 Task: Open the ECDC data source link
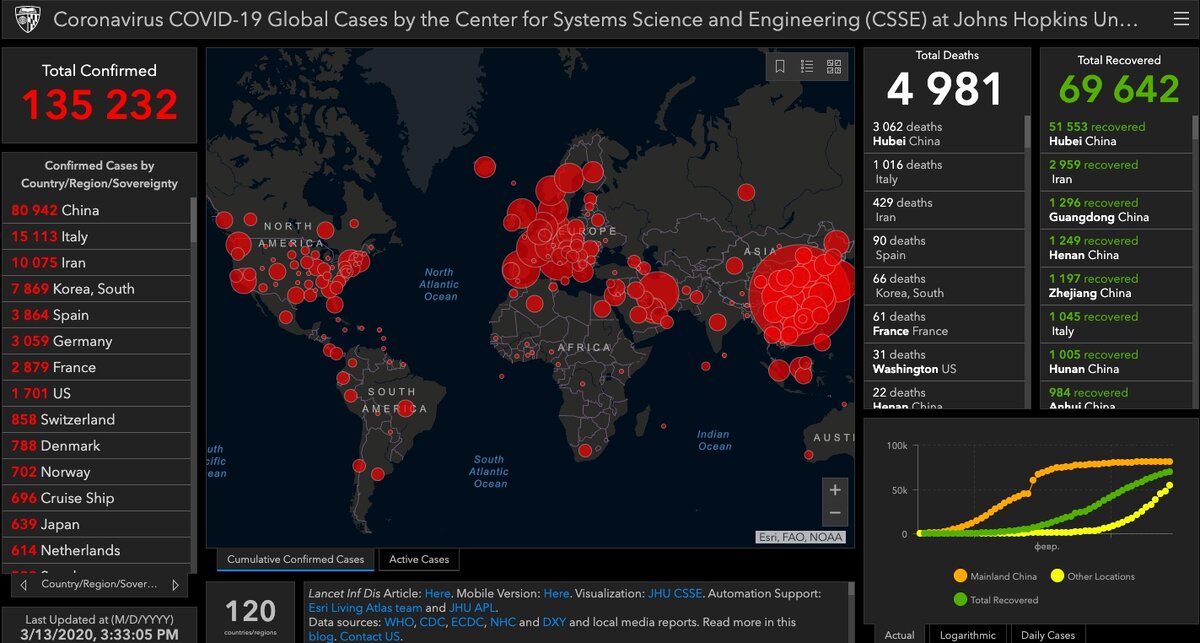[x=467, y=622]
